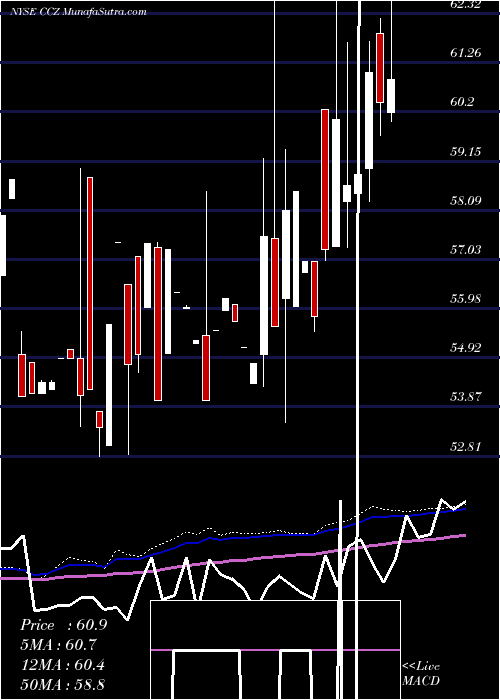Click the 59.15 price axis label

[x=466, y=152]
